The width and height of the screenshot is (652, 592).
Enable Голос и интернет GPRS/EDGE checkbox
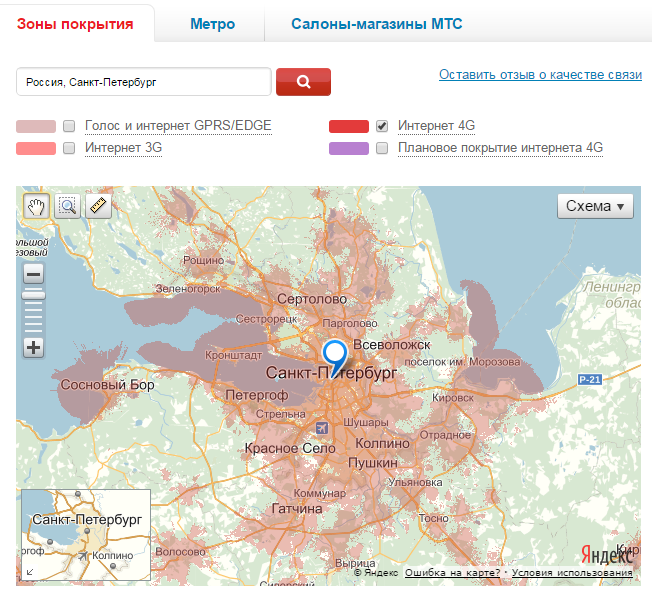point(69,126)
